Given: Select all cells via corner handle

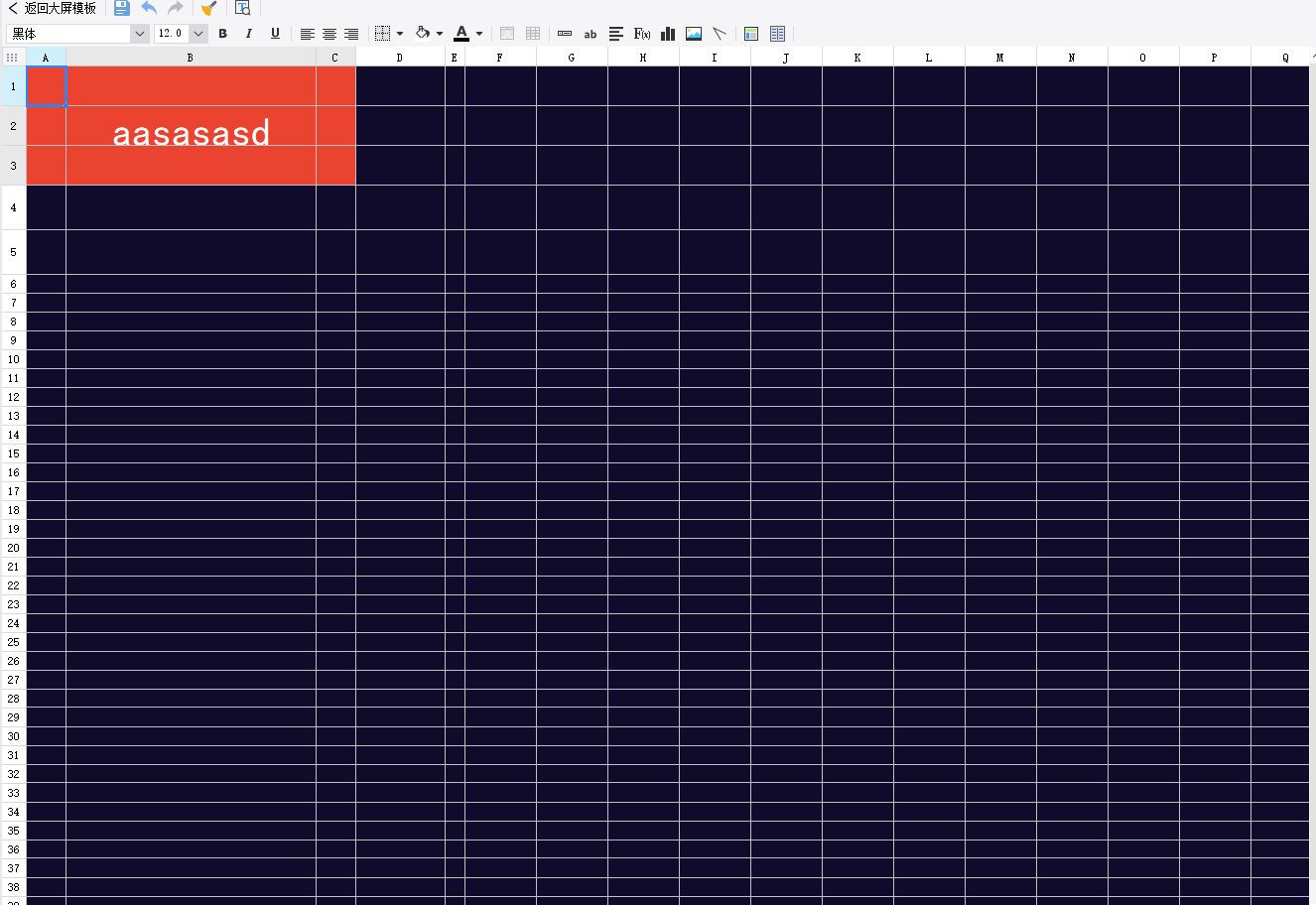Looking at the screenshot, I should pos(13,58).
